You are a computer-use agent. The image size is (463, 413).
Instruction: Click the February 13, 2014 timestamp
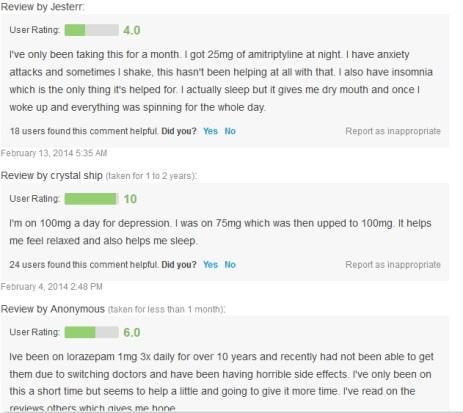(x=54, y=153)
